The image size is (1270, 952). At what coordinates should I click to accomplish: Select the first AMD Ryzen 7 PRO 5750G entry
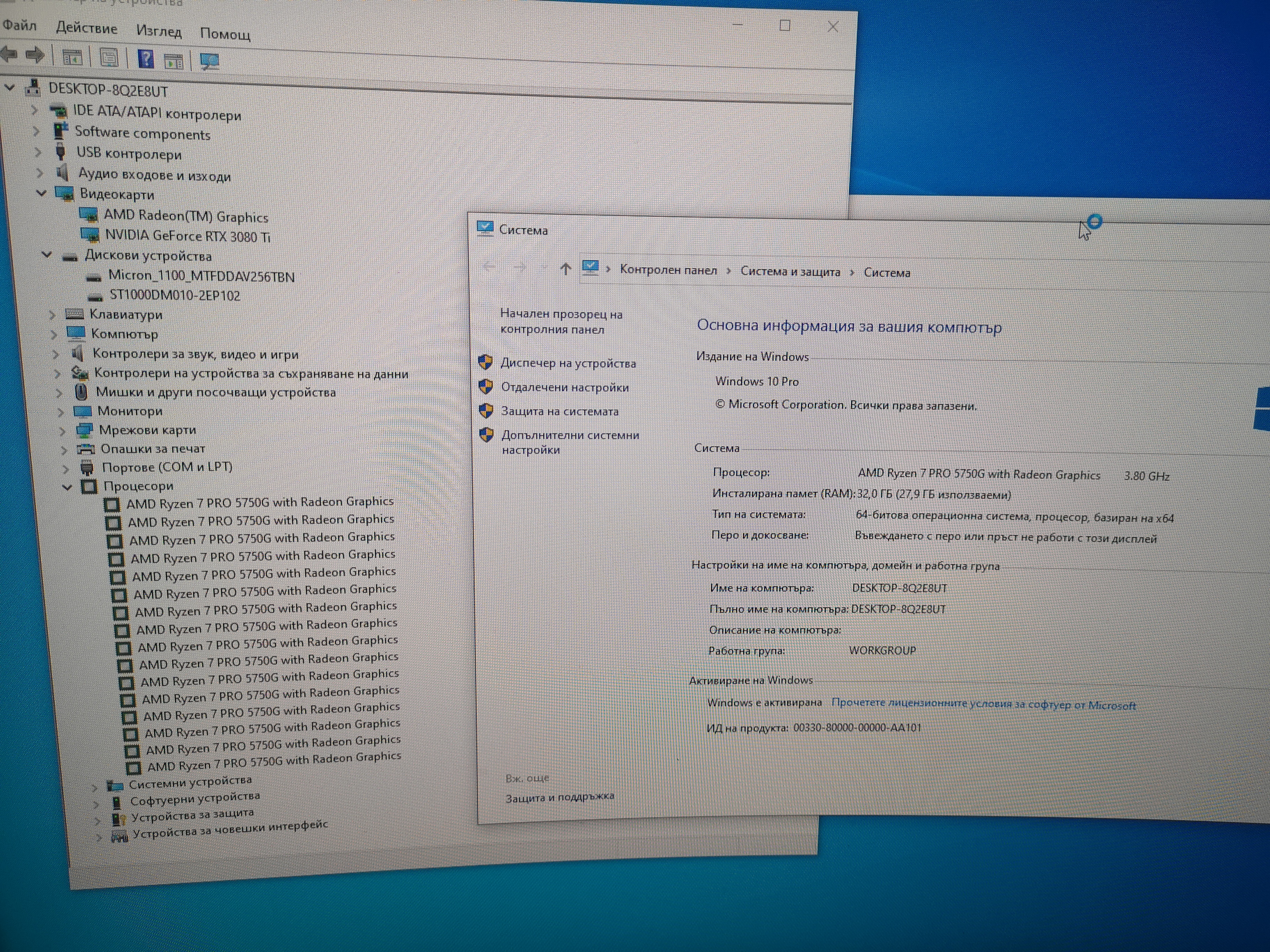point(260,503)
